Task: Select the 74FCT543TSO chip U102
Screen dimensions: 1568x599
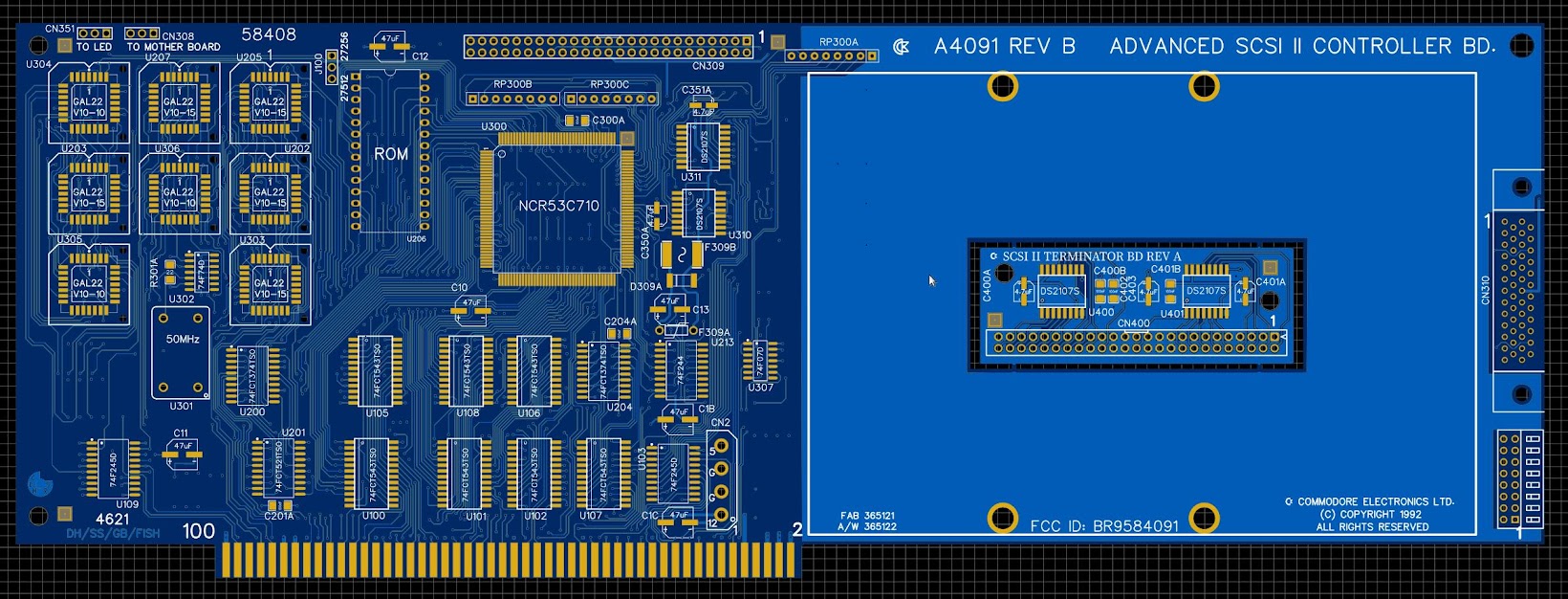Action: 534,475
